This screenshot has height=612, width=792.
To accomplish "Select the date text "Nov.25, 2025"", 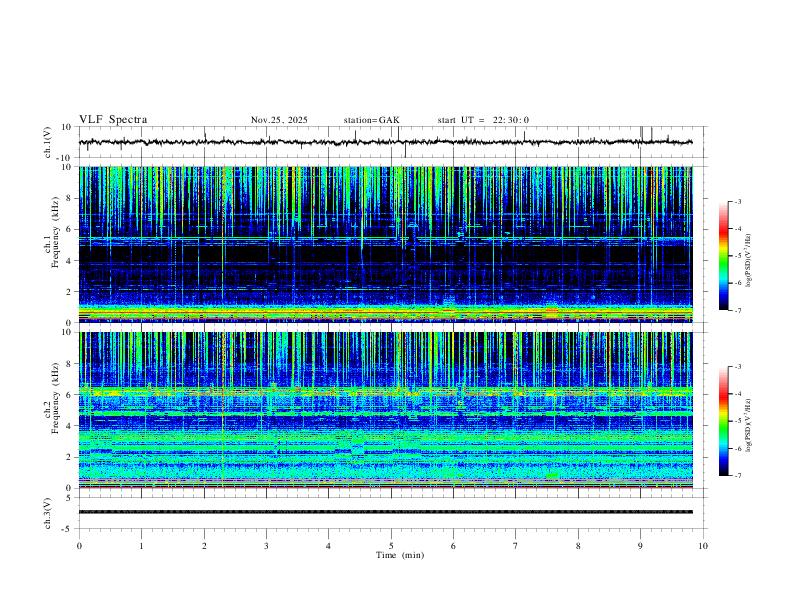I will click(x=279, y=120).
